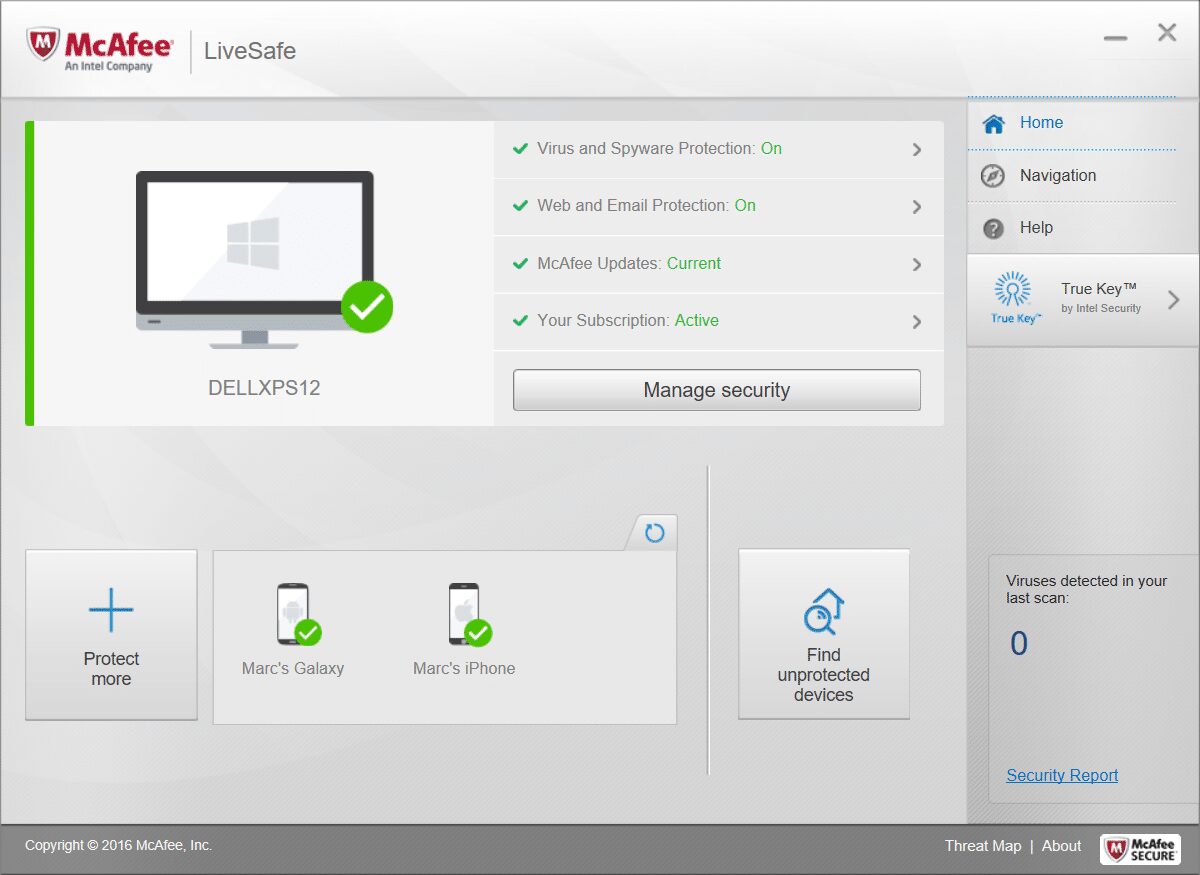Open the Security Report link

point(1062,775)
